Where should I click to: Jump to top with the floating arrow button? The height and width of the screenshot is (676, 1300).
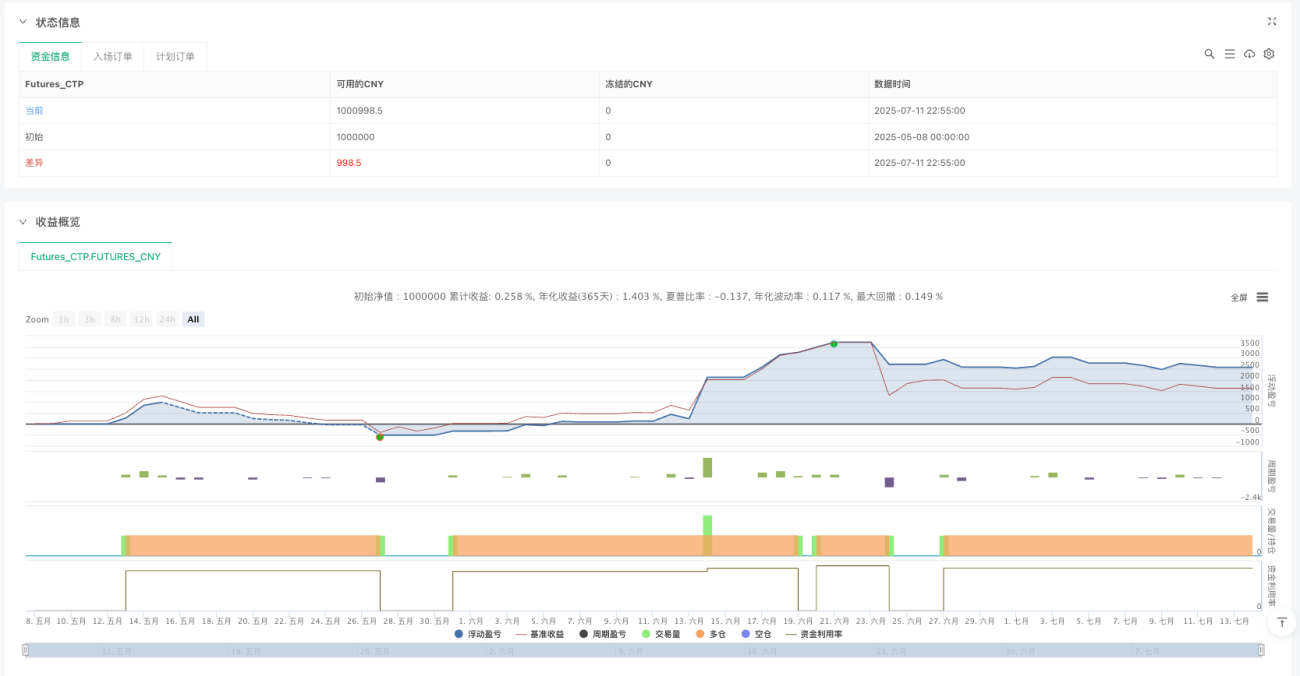coord(1282,622)
